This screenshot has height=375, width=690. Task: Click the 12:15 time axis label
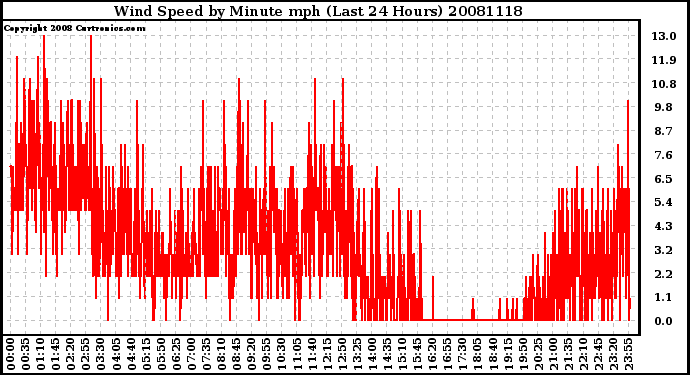click(327, 354)
